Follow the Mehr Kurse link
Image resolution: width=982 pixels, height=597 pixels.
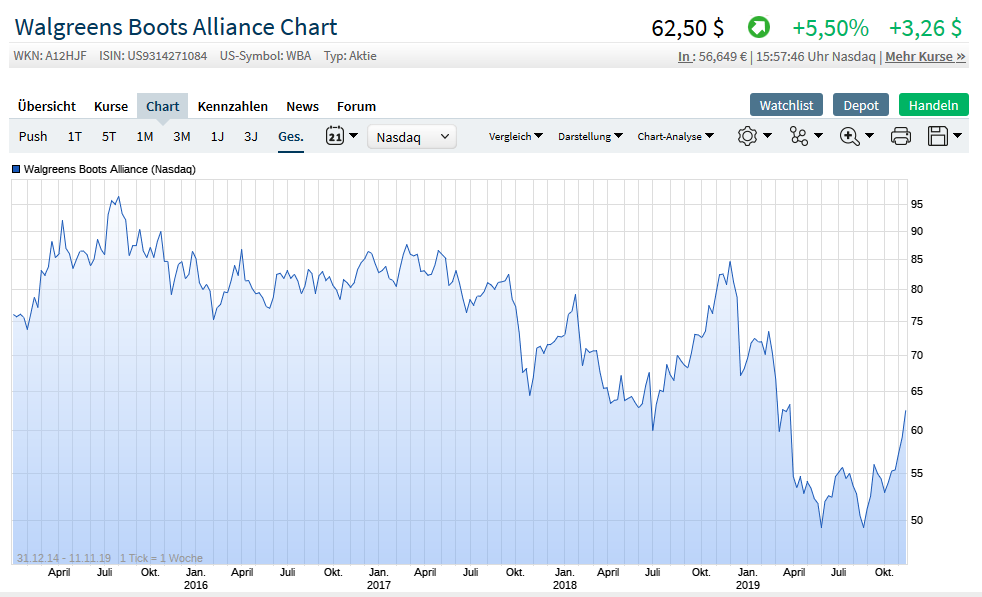click(x=925, y=56)
